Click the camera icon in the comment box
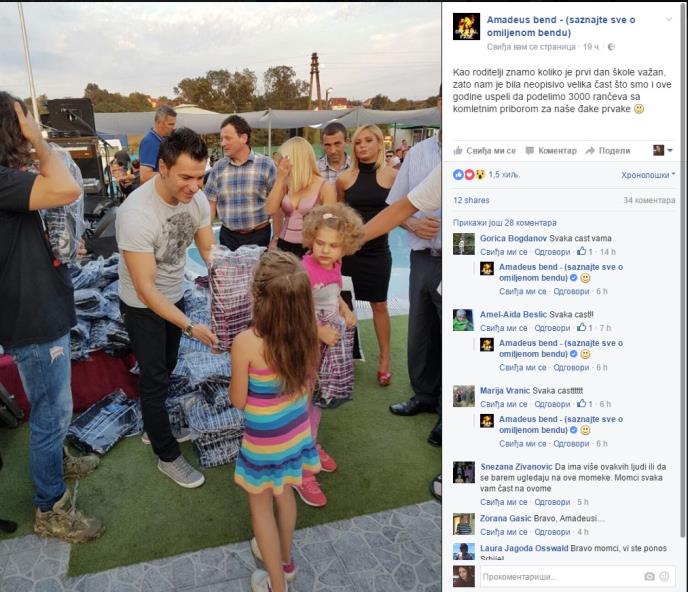Image resolution: width=688 pixels, height=592 pixels. click(x=649, y=576)
